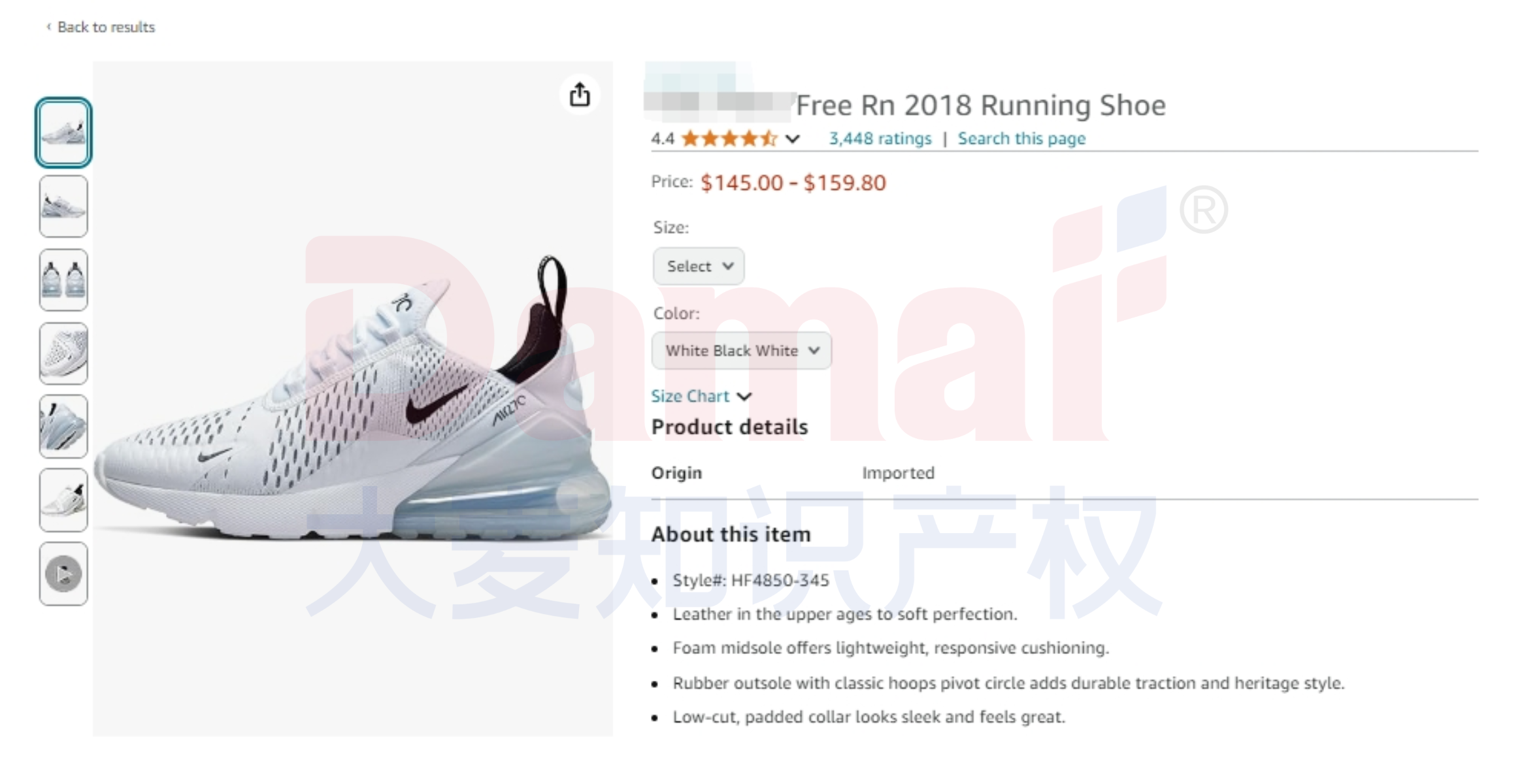1524x784 pixels.
Task: Select the second shoe thumbnail
Action: pos(63,206)
